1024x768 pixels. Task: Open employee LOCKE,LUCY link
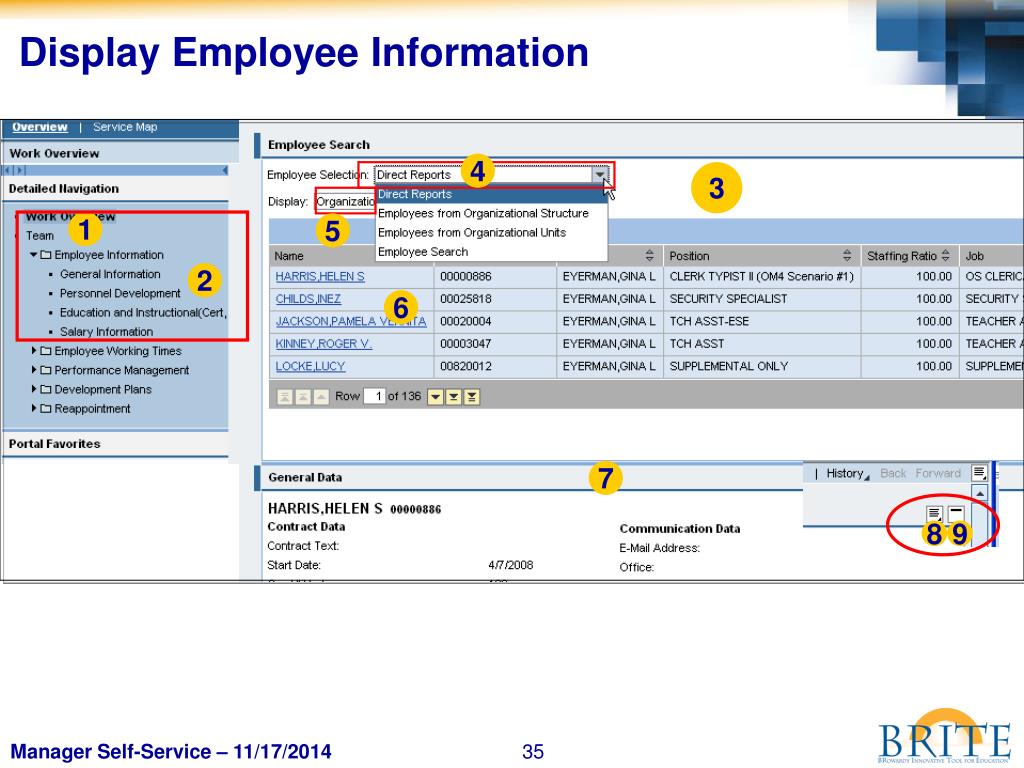pyautogui.click(x=310, y=366)
